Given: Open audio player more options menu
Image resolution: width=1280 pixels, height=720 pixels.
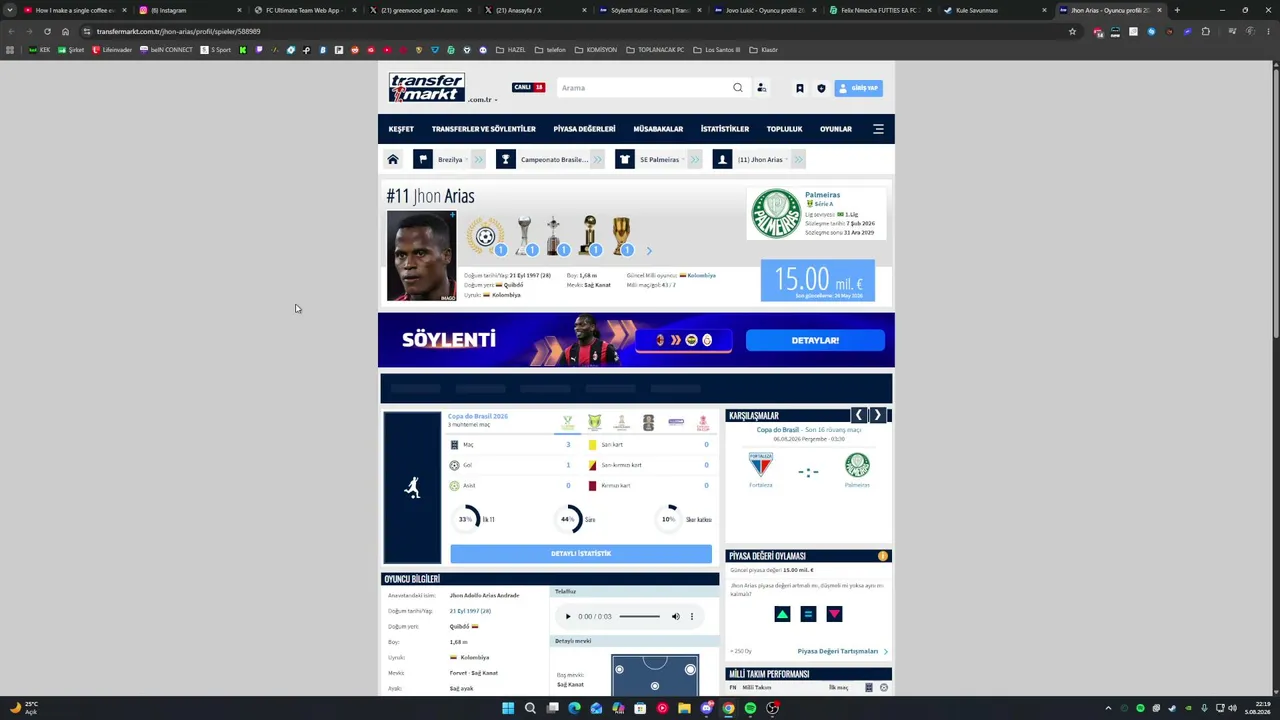Looking at the screenshot, I should pyautogui.click(x=691, y=617).
